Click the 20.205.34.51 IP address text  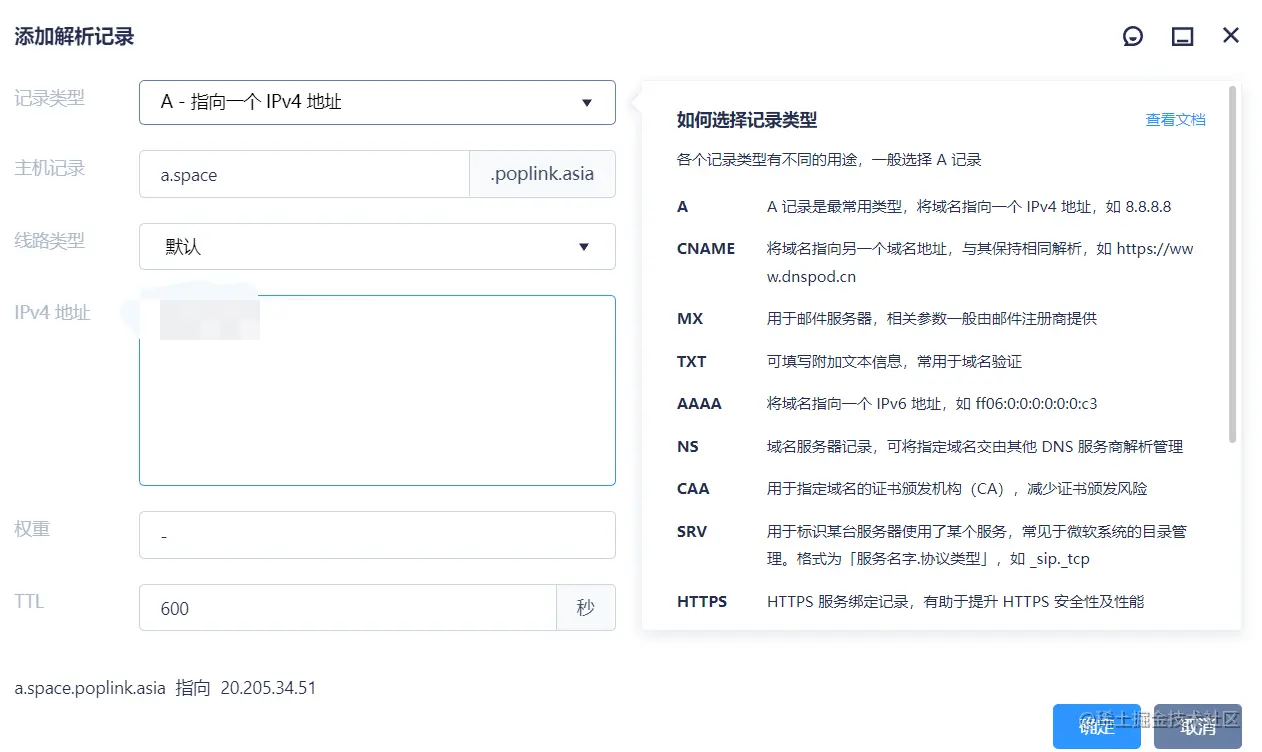click(268, 688)
